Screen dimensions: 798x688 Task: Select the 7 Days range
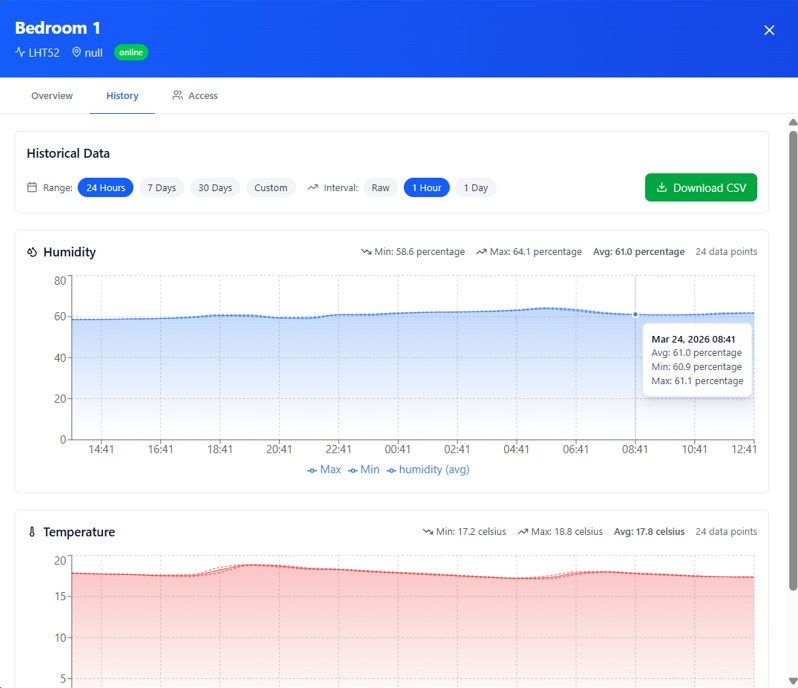[162, 187]
